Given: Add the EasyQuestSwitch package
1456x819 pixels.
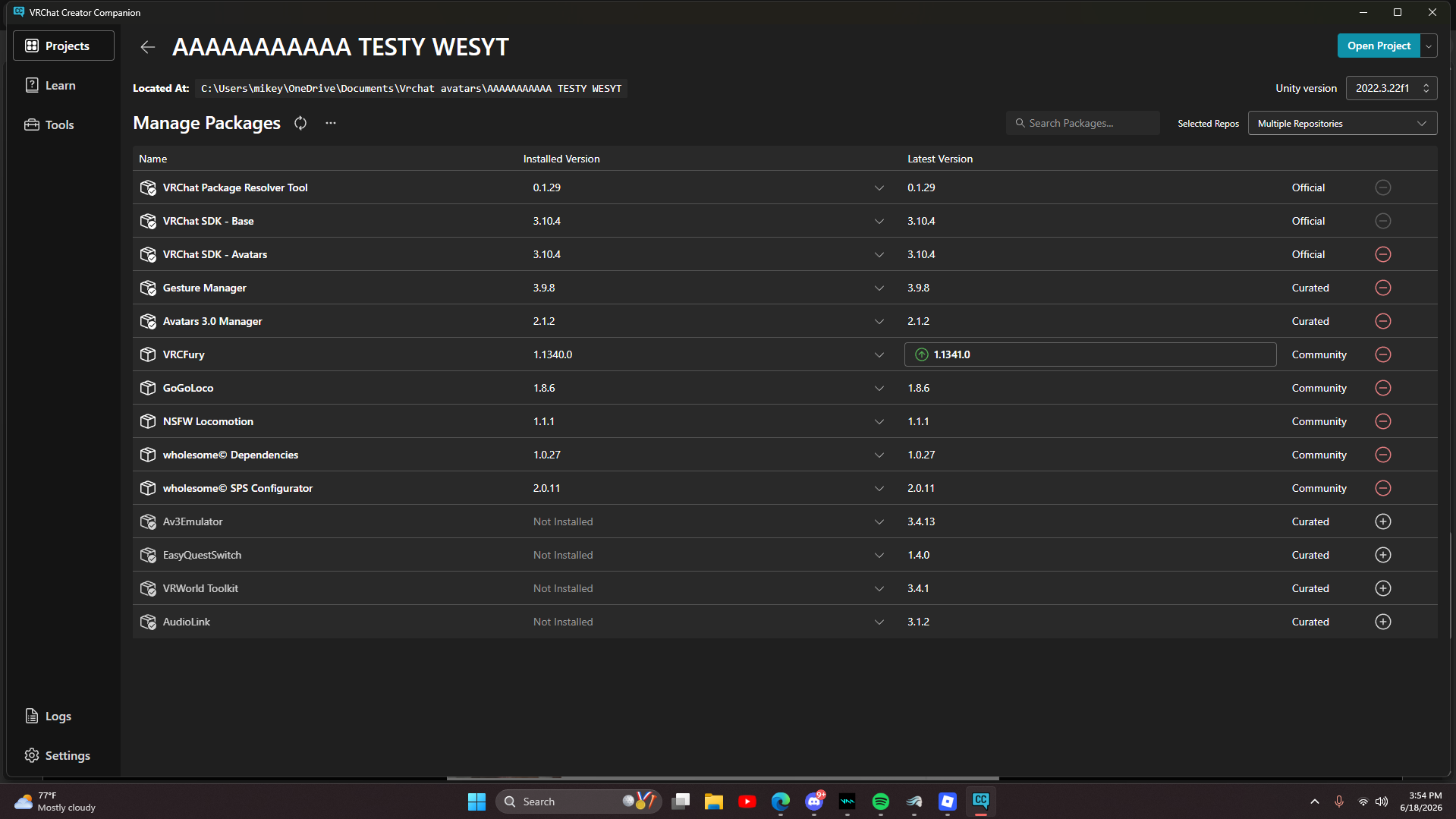Looking at the screenshot, I should coord(1383,555).
